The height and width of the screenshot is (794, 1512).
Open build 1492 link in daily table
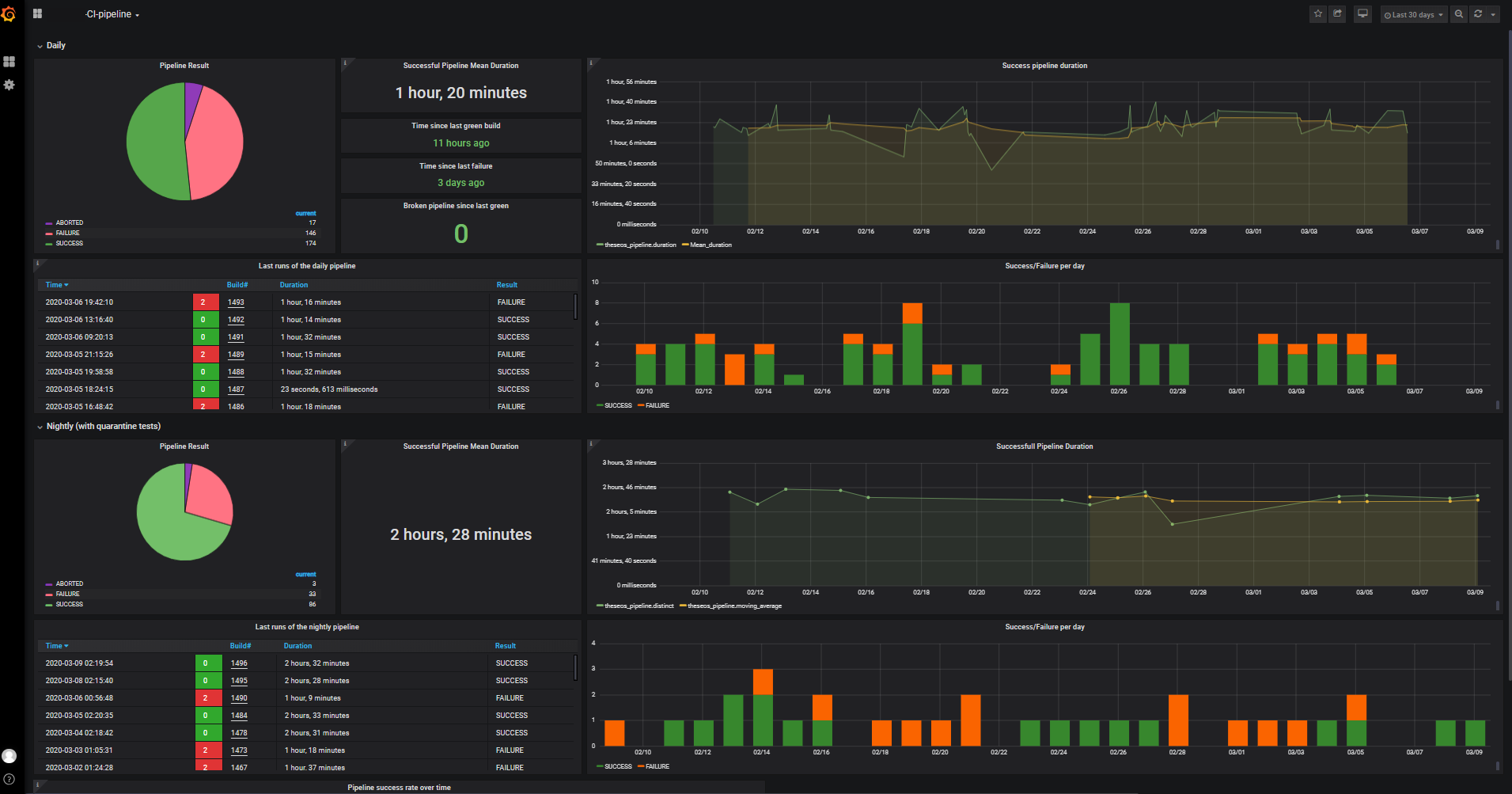[x=236, y=320]
